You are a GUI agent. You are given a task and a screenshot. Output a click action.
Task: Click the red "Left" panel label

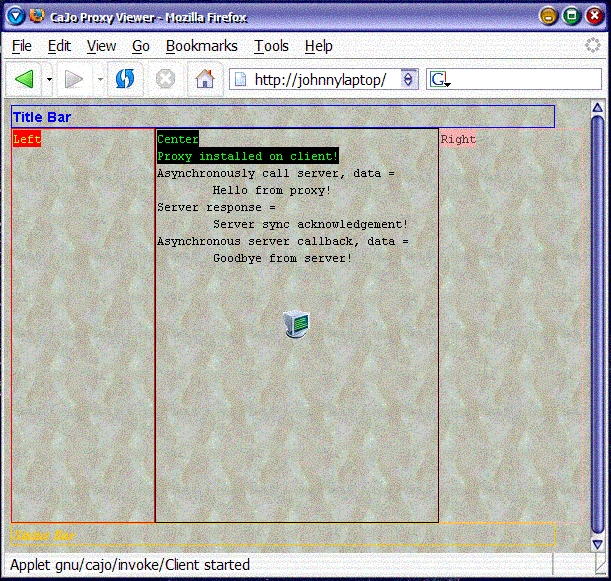point(27,139)
